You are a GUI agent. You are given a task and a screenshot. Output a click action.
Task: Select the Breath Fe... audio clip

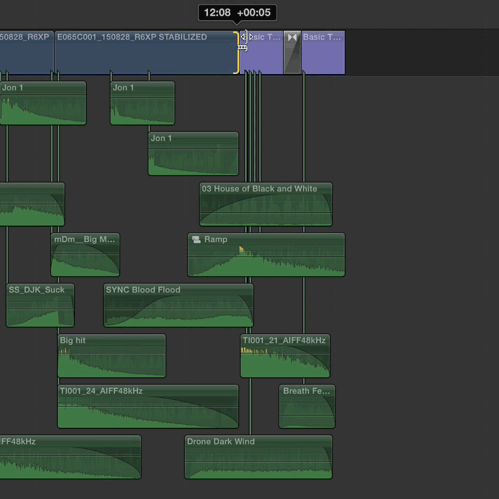[307, 407]
